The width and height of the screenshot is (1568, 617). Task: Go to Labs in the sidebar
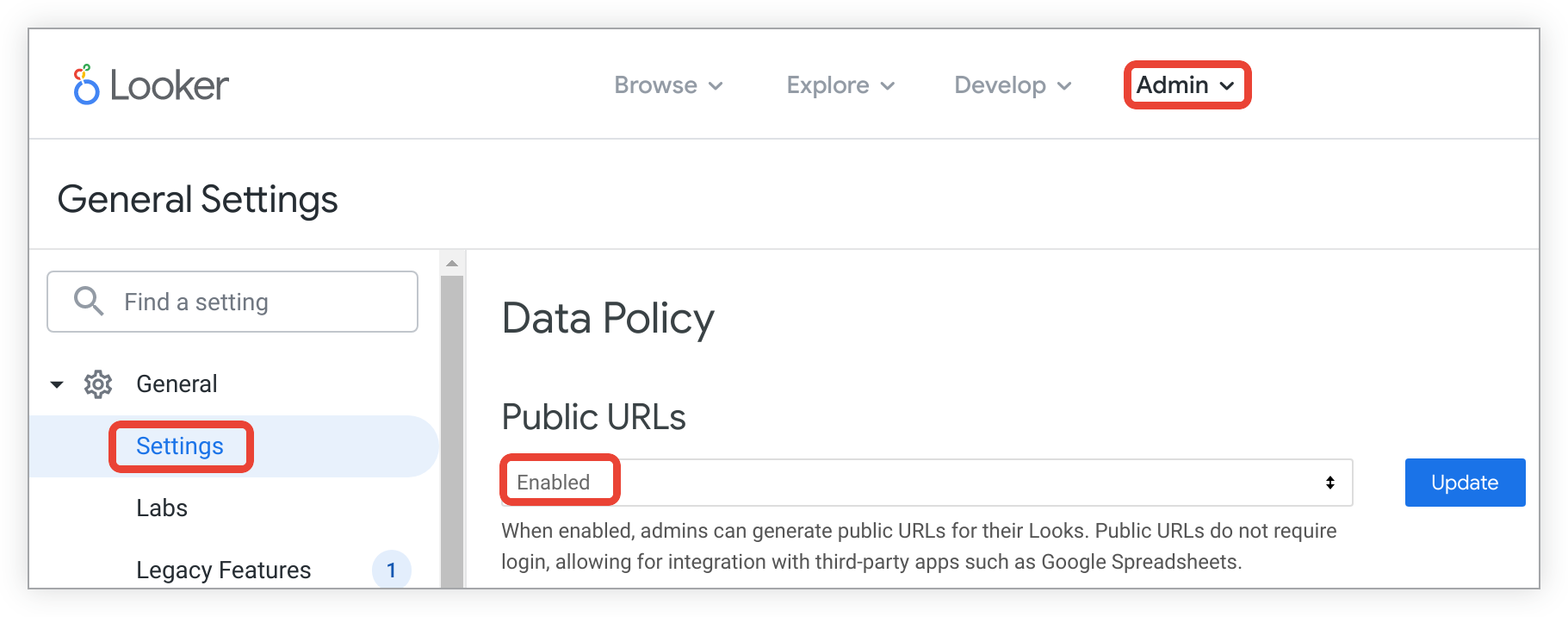tap(162, 508)
